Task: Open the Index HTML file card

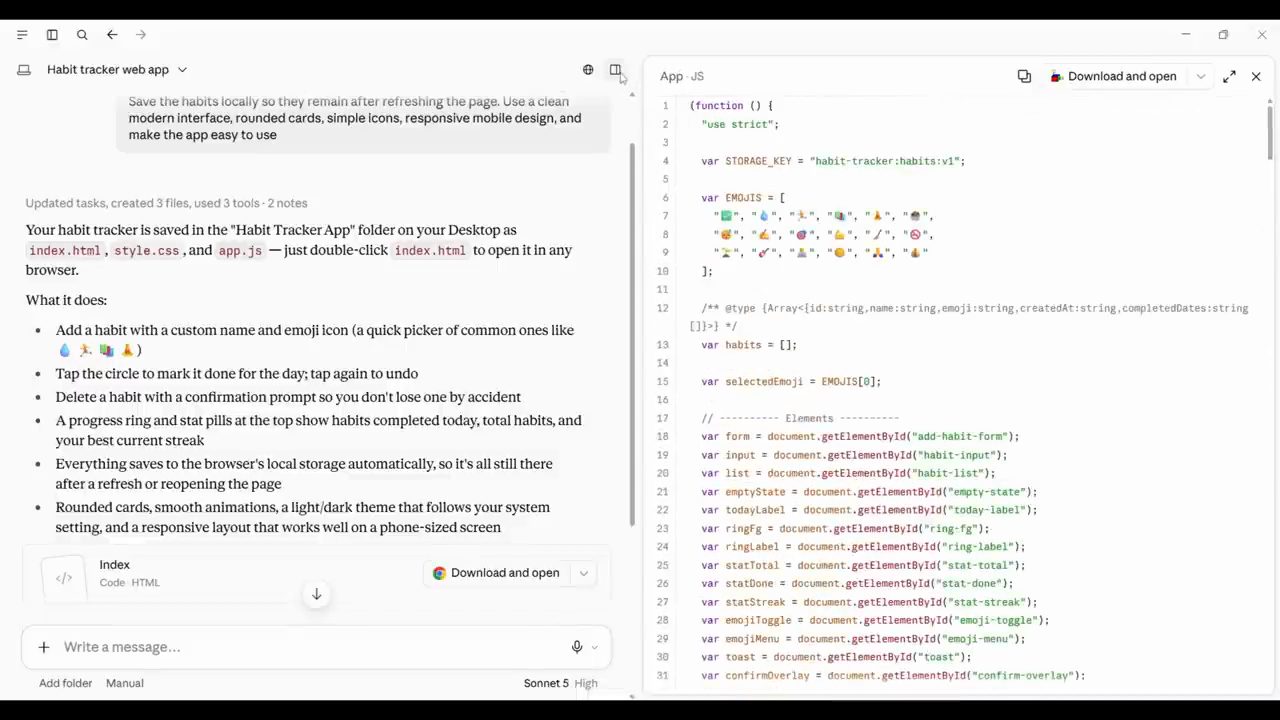Action: coord(316,573)
